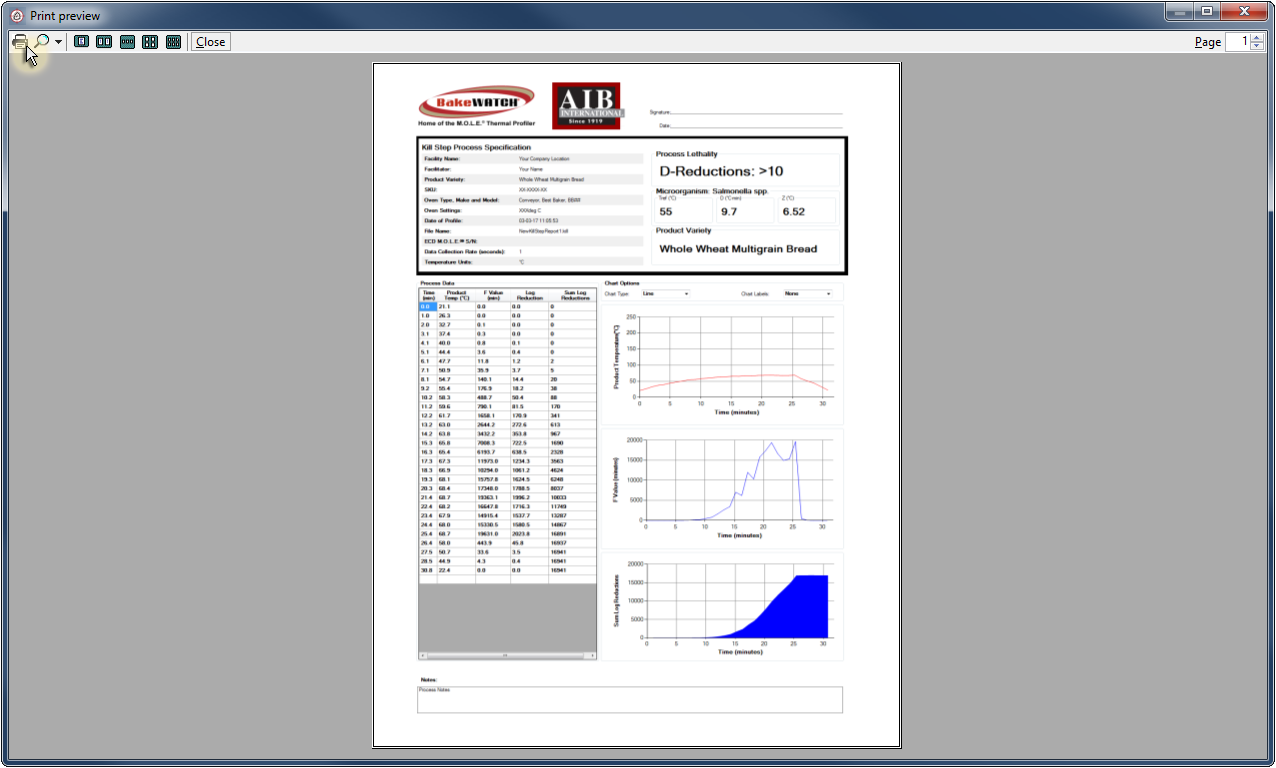Click the Print preview title bar app icon
The height and width of the screenshot is (768, 1276).
[15, 15]
